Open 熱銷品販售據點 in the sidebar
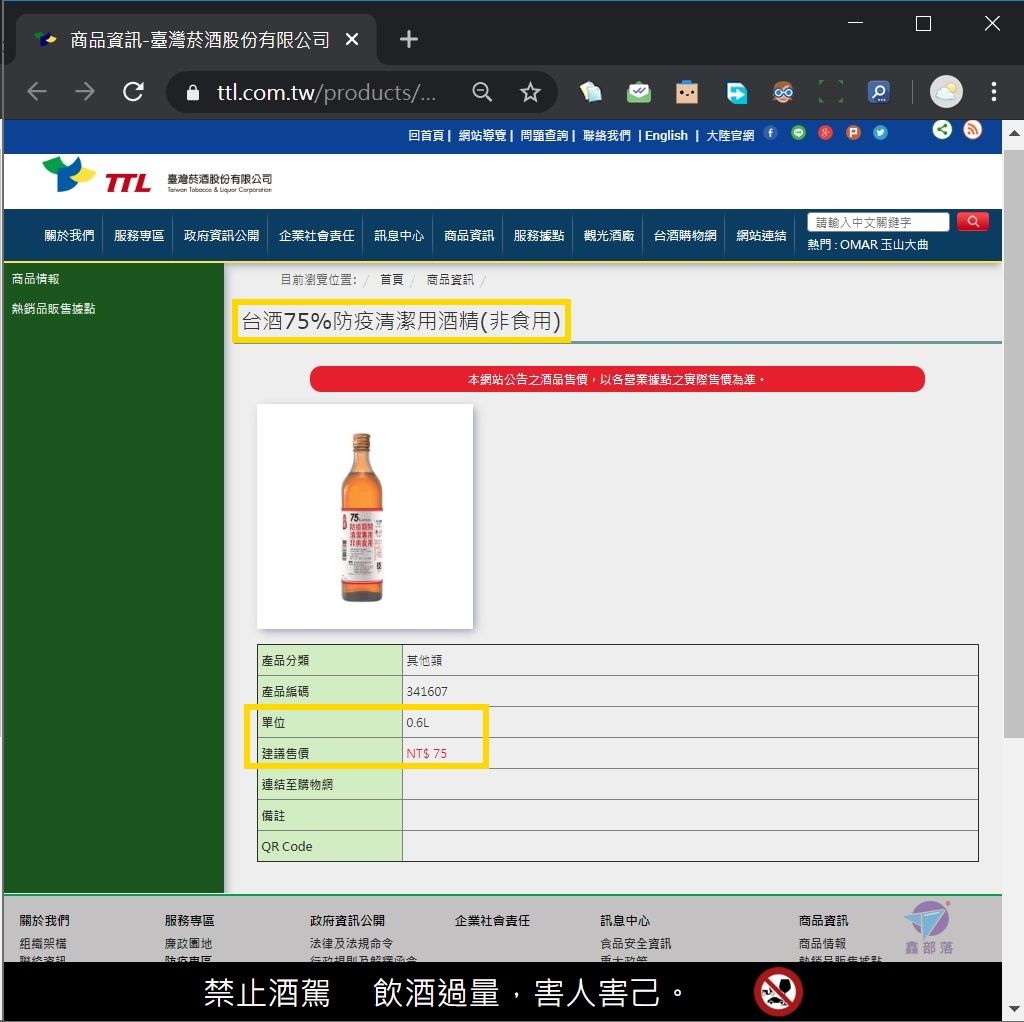 click(54, 308)
